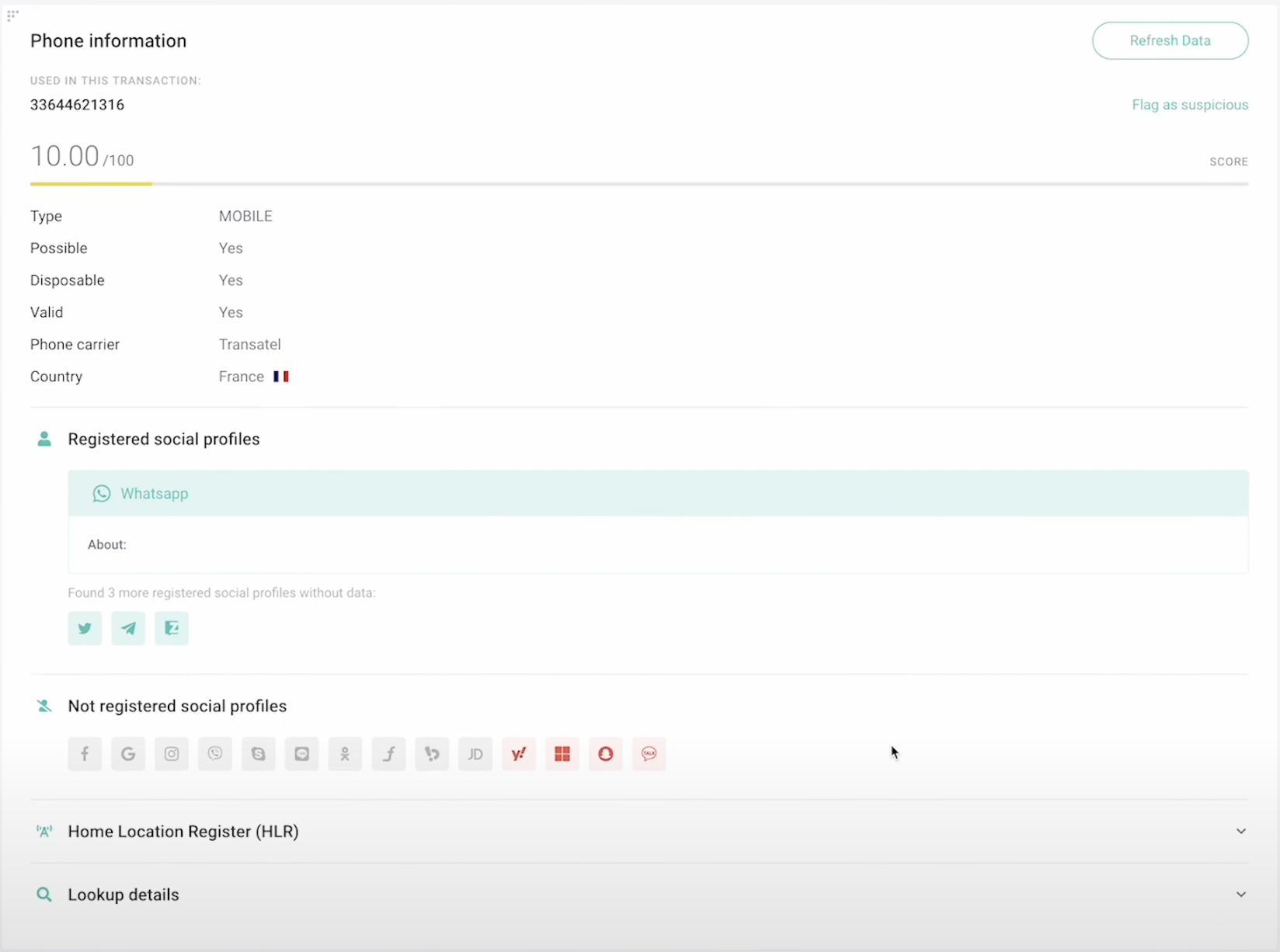Flag this phone number as suspicious
The image size is (1280, 952).
(x=1189, y=105)
